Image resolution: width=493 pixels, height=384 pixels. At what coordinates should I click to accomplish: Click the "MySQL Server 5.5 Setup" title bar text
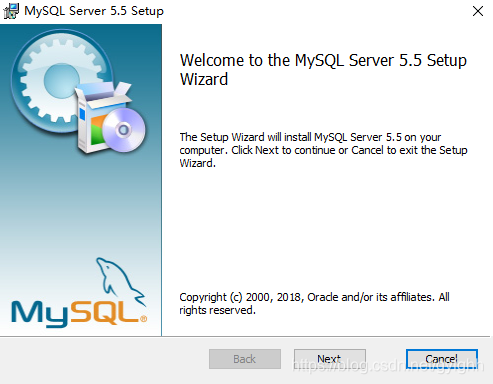(x=94, y=11)
